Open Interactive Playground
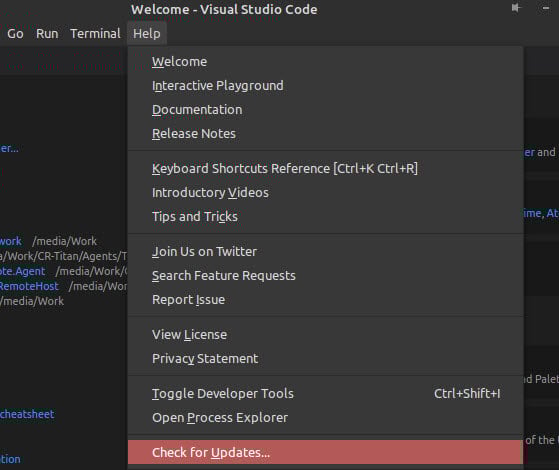 325,86
